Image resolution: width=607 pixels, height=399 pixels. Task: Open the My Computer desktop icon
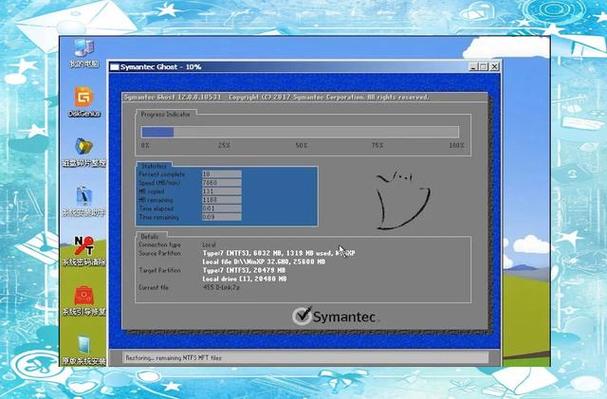[x=84, y=53]
